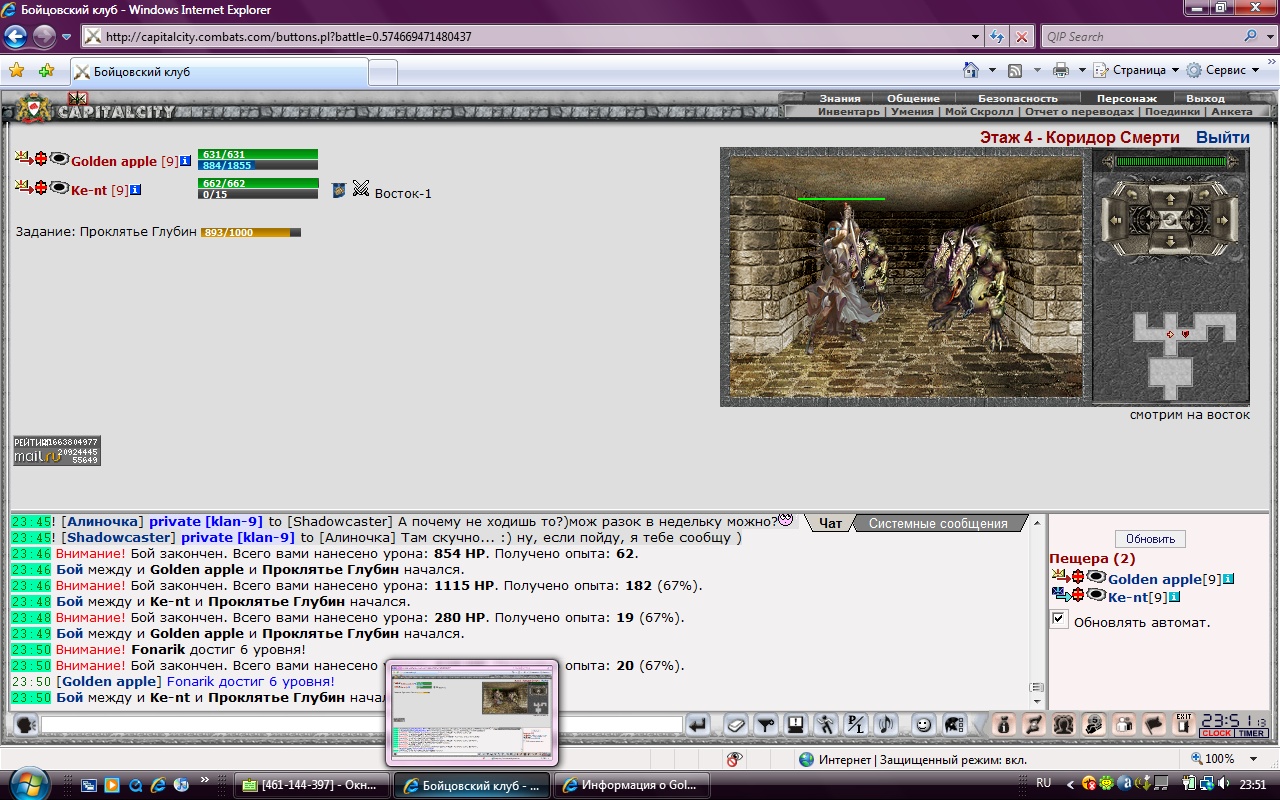Viewport: 1280px width, 800px height.
Task: Click the P/L transliteration icon
Action: click(x=856, y=725)
